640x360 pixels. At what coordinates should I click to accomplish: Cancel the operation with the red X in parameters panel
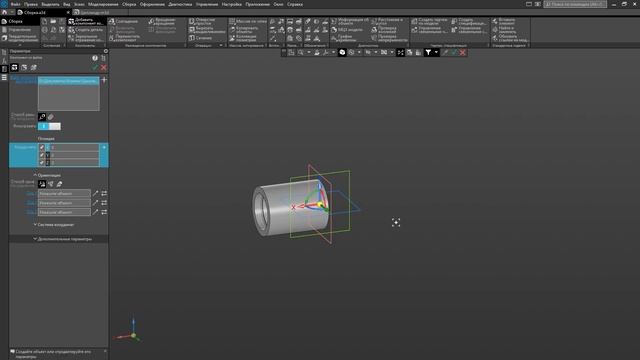coord(104,67)
